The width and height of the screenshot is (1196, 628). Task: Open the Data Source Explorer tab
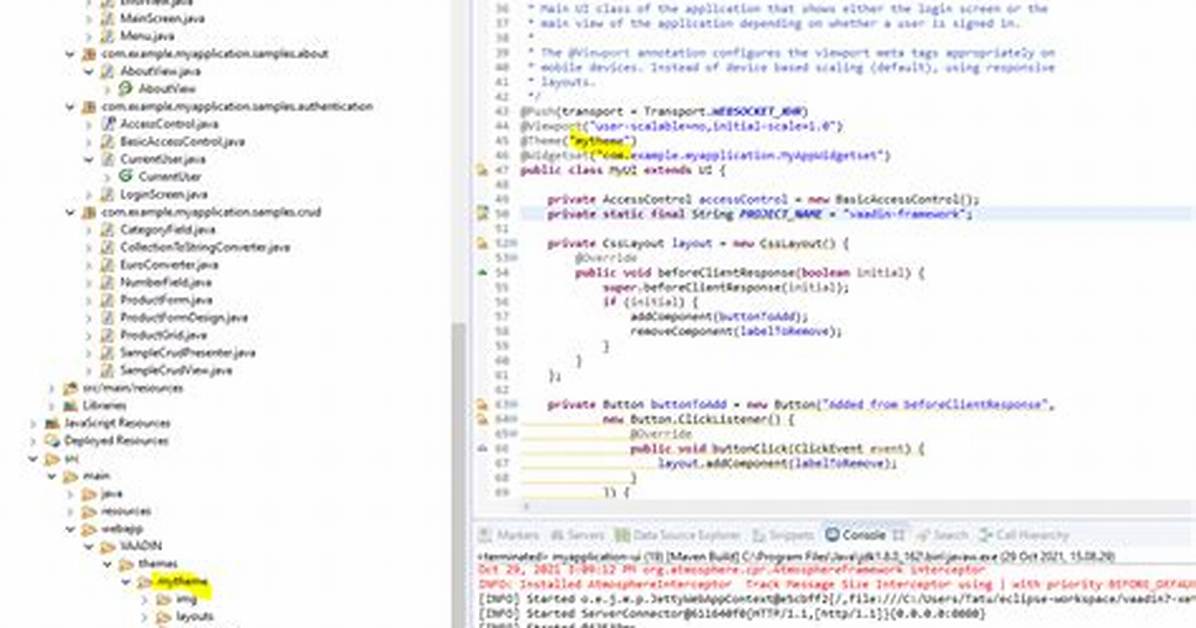pyautogui.click(x=678, y=535)
